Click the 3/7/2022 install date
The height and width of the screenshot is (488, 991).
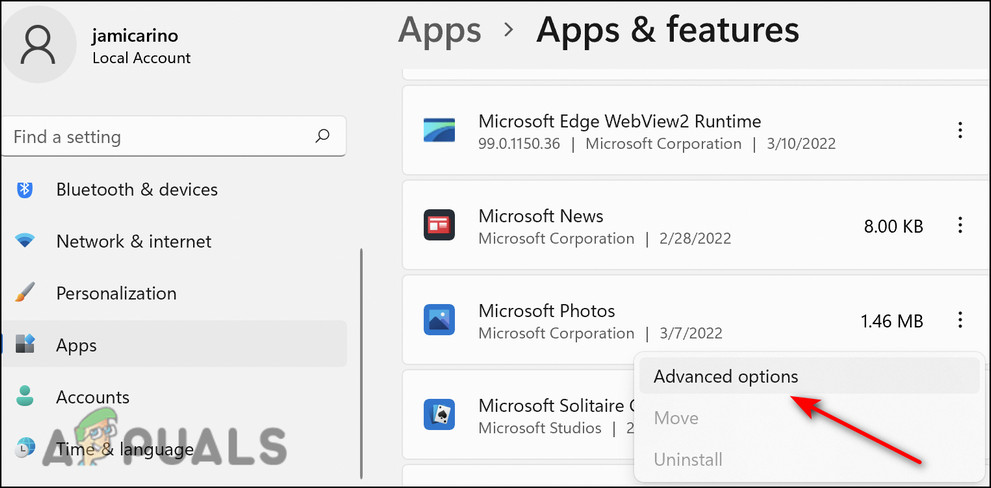[692, 334]
